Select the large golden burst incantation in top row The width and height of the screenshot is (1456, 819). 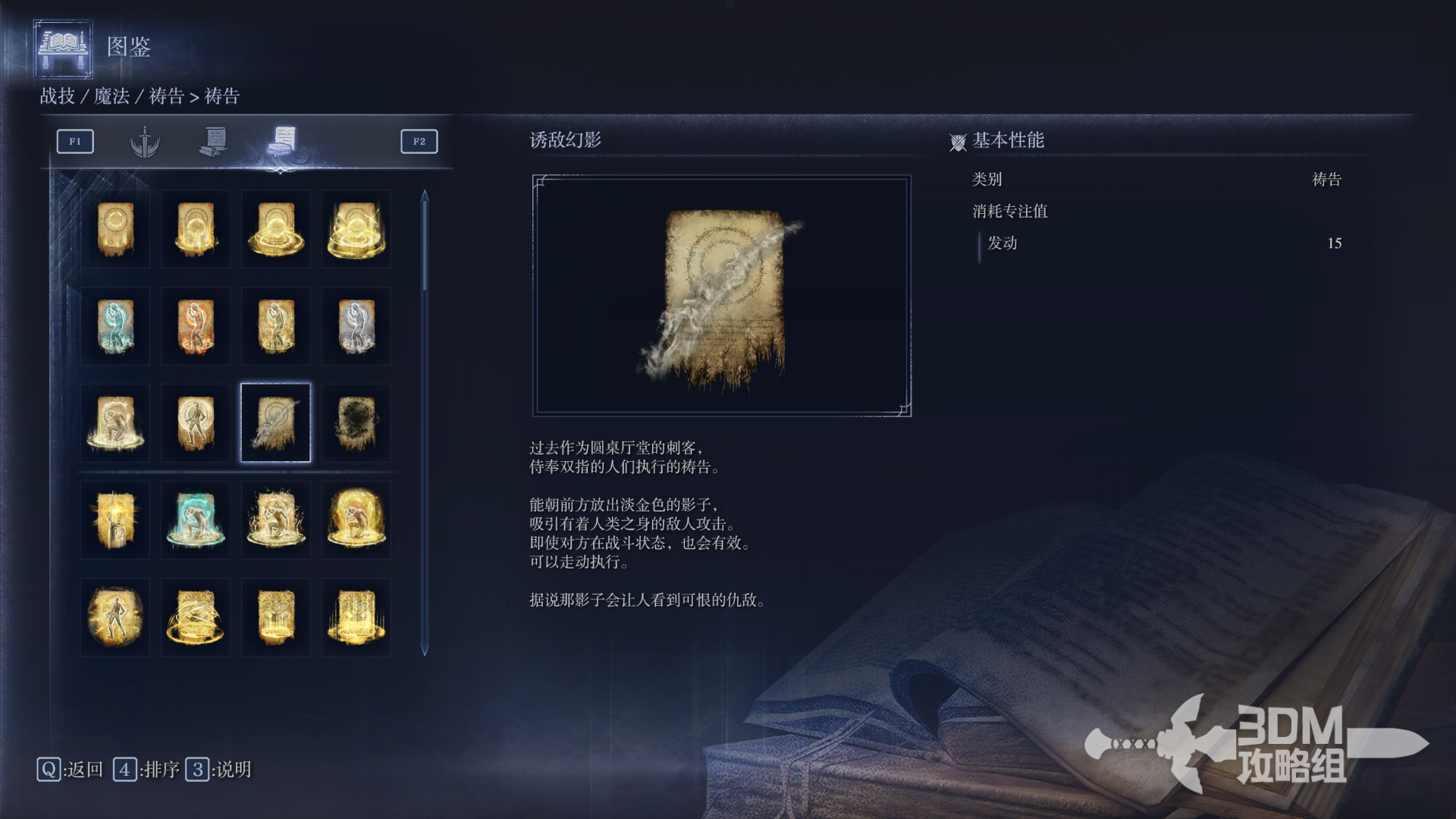356,229
